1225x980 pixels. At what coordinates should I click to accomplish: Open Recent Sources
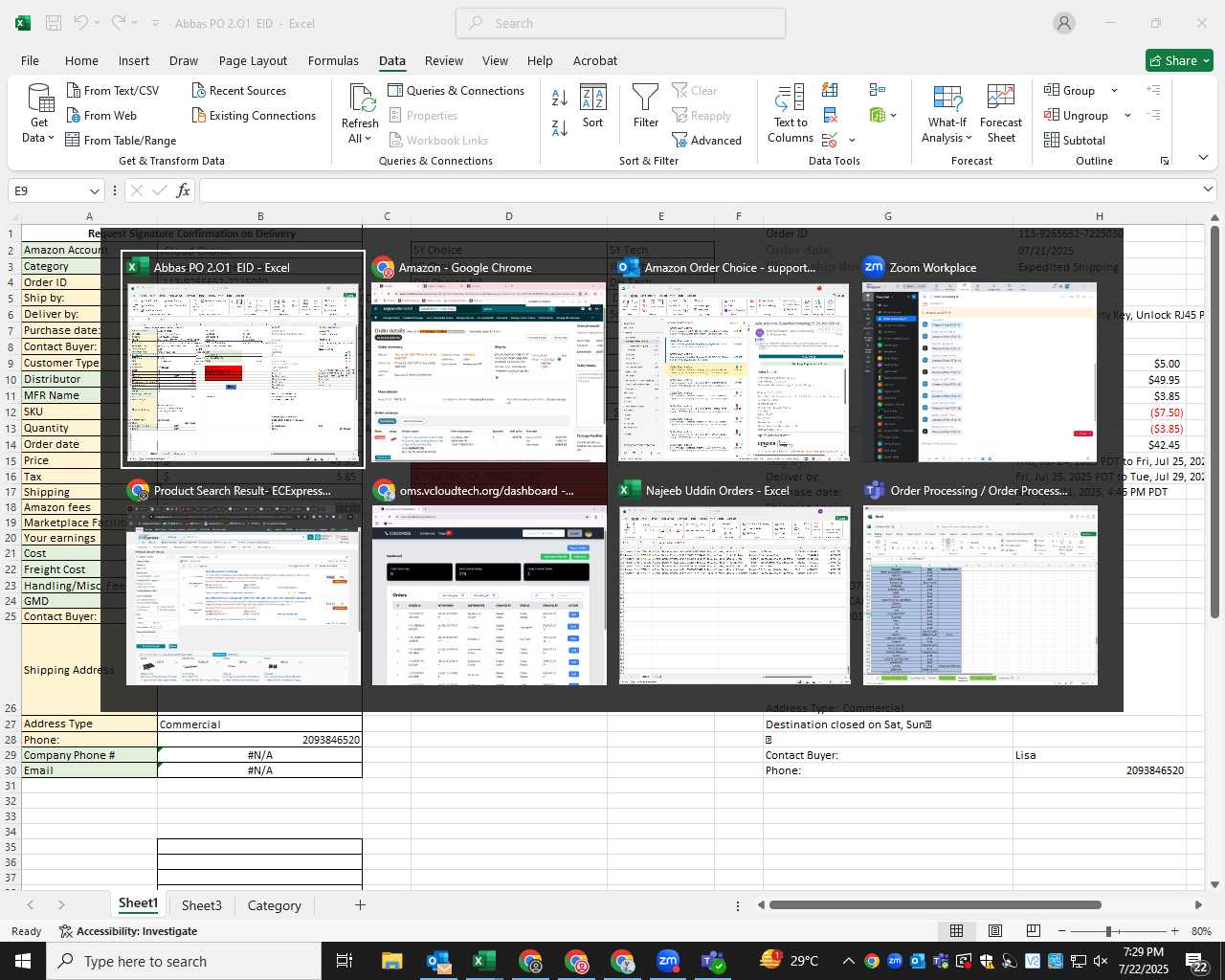pos(238,90)
